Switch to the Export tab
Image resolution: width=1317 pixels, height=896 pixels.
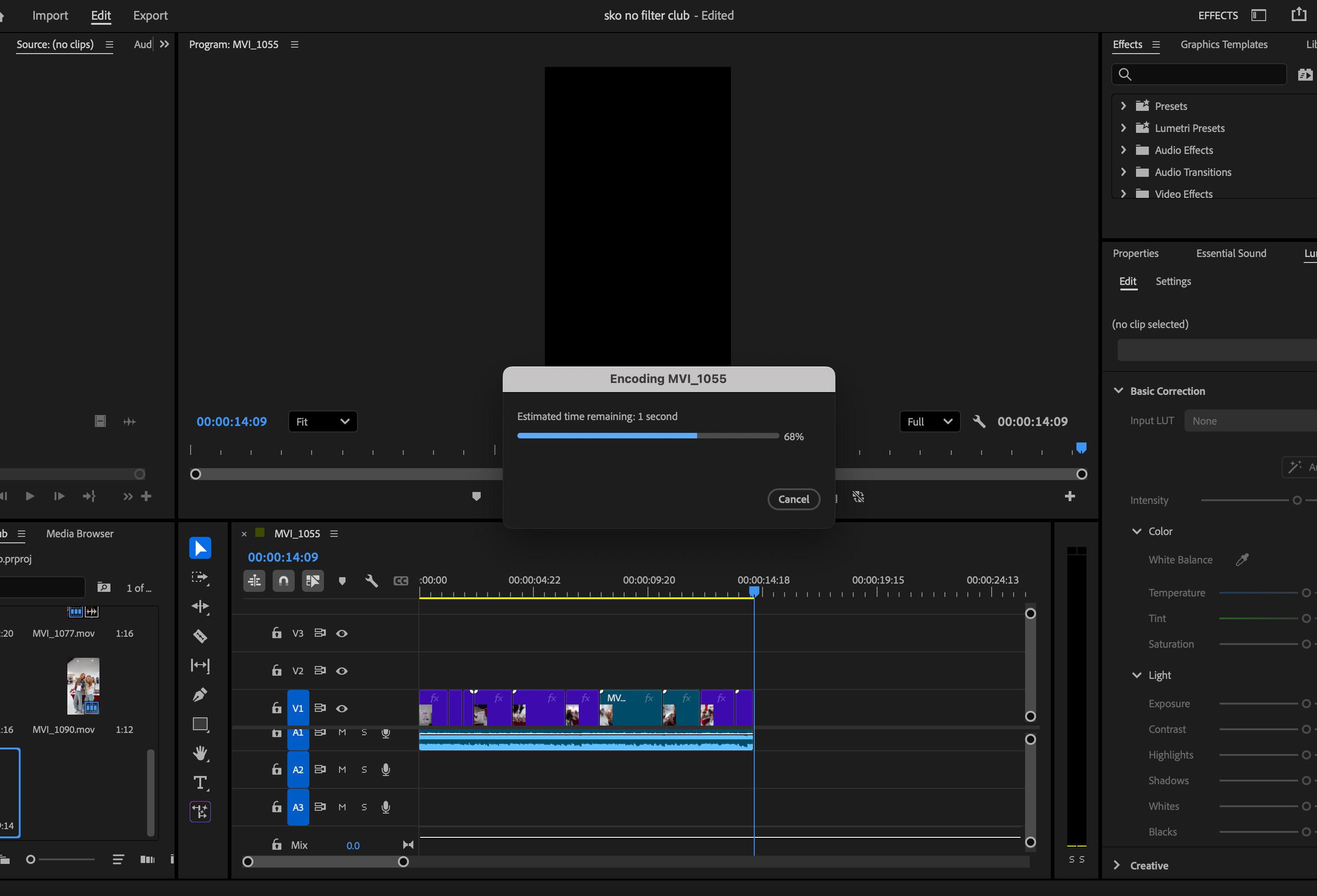[x=150, y=16]
